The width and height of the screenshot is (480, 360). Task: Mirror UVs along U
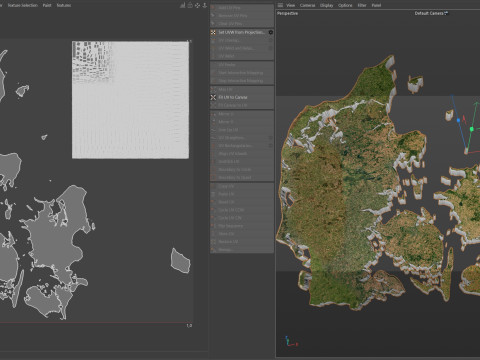point(242,114)
